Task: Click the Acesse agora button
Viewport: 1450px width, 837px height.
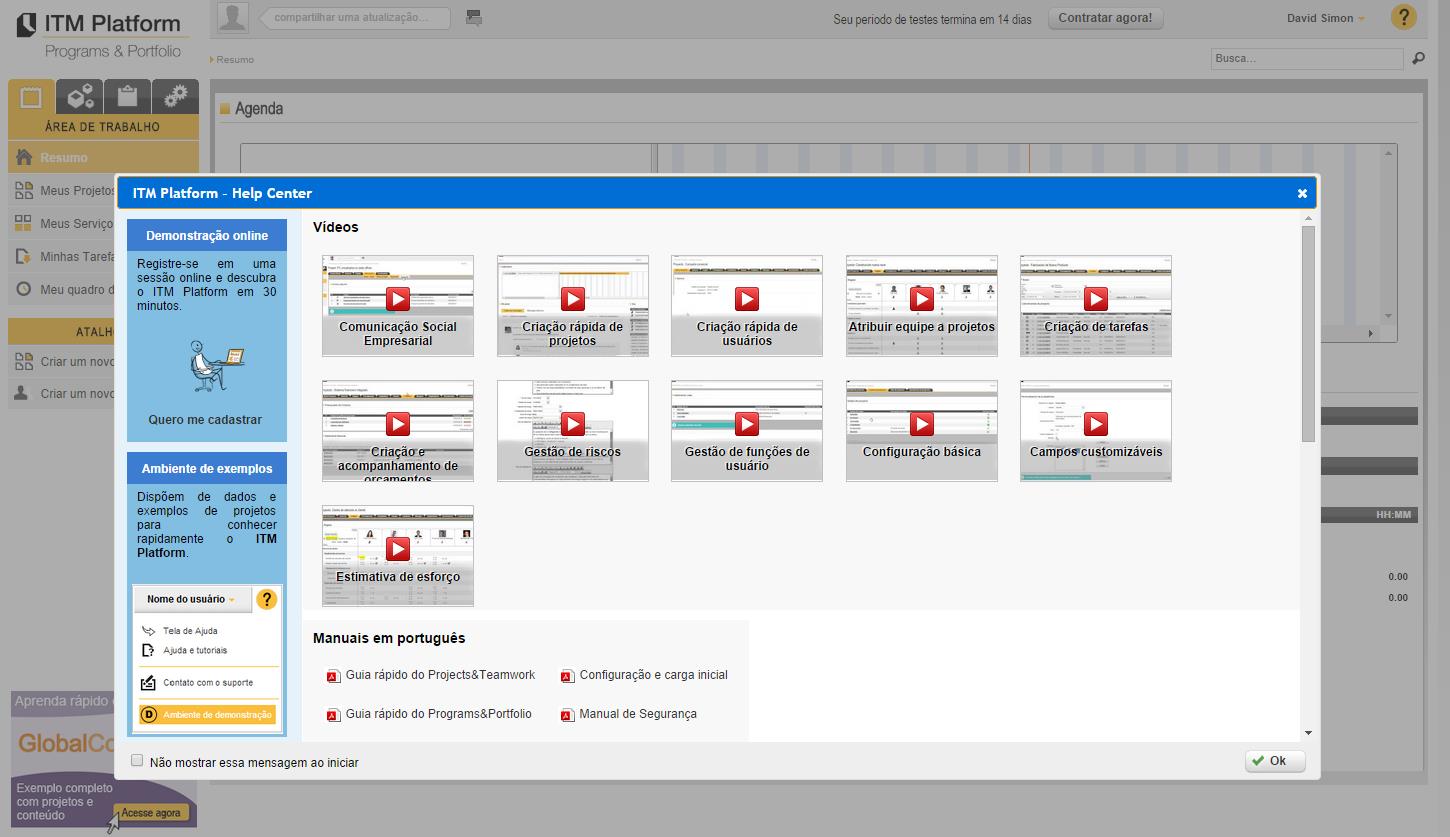Action: coord(151,813)
